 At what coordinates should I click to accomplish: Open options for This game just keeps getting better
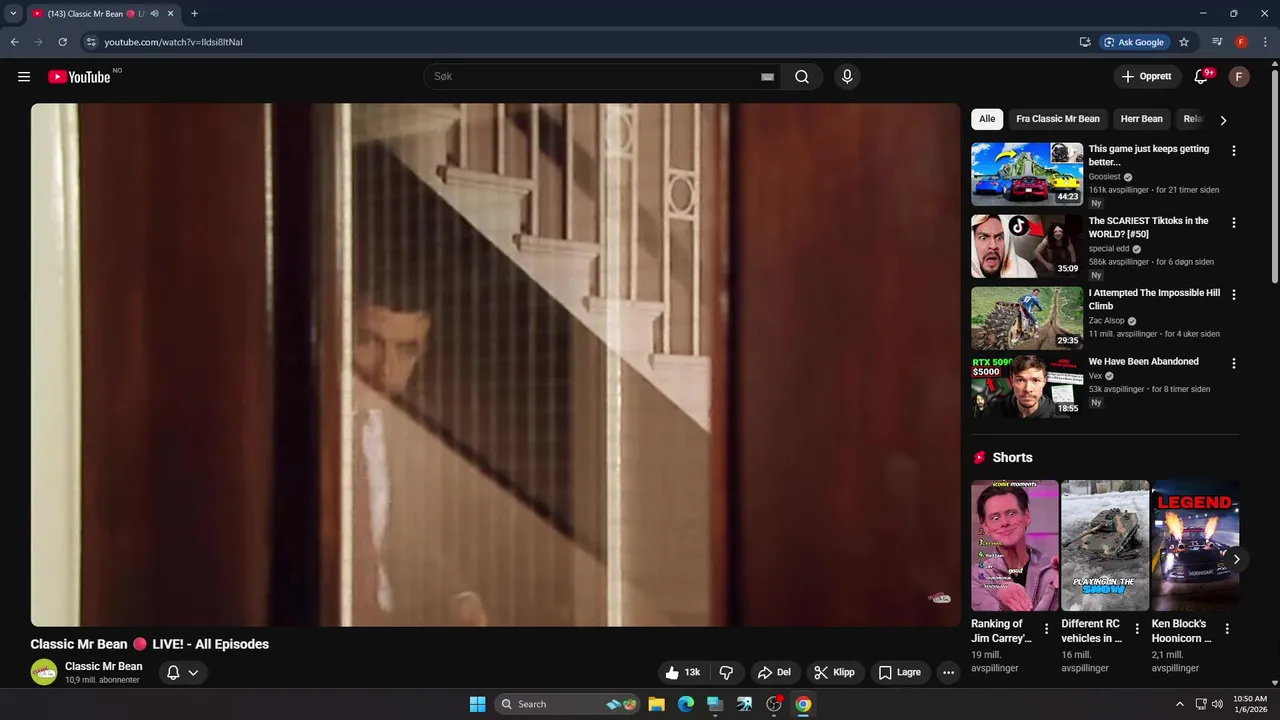click(1233, 151)
